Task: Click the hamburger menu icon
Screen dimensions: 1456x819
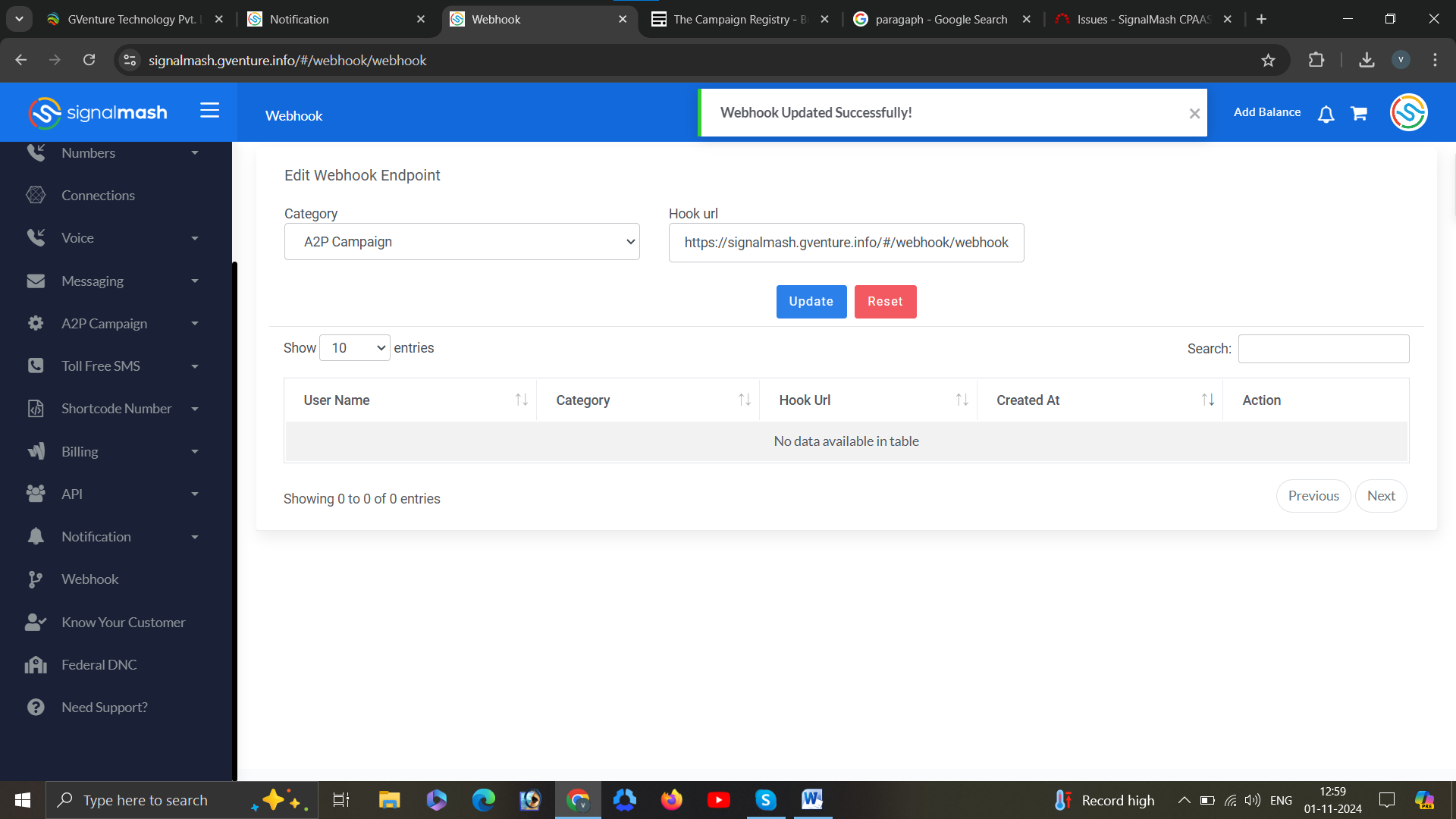Action: (x=210, y=111)
